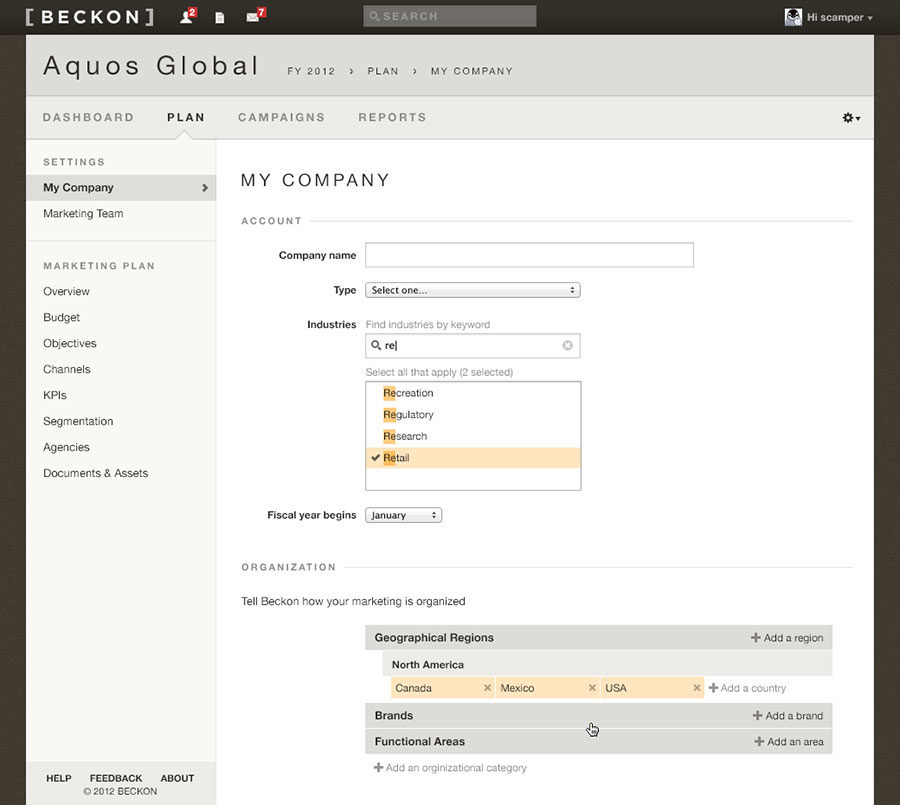Switch to the Plan tab
Viewport: 900px width, 805px height.
click(x=185, y=117)
